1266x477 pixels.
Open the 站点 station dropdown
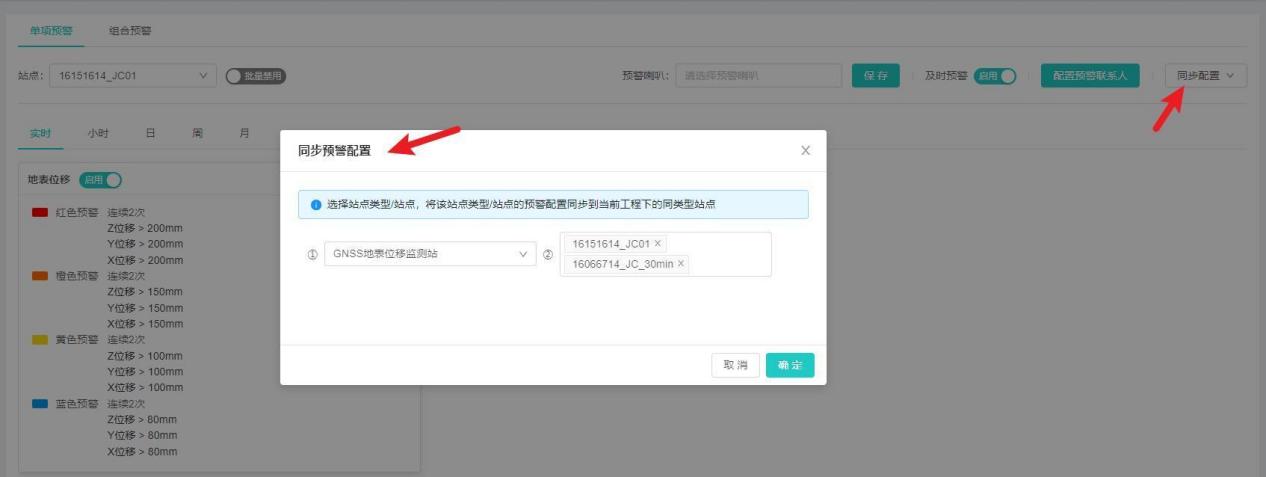132,76
